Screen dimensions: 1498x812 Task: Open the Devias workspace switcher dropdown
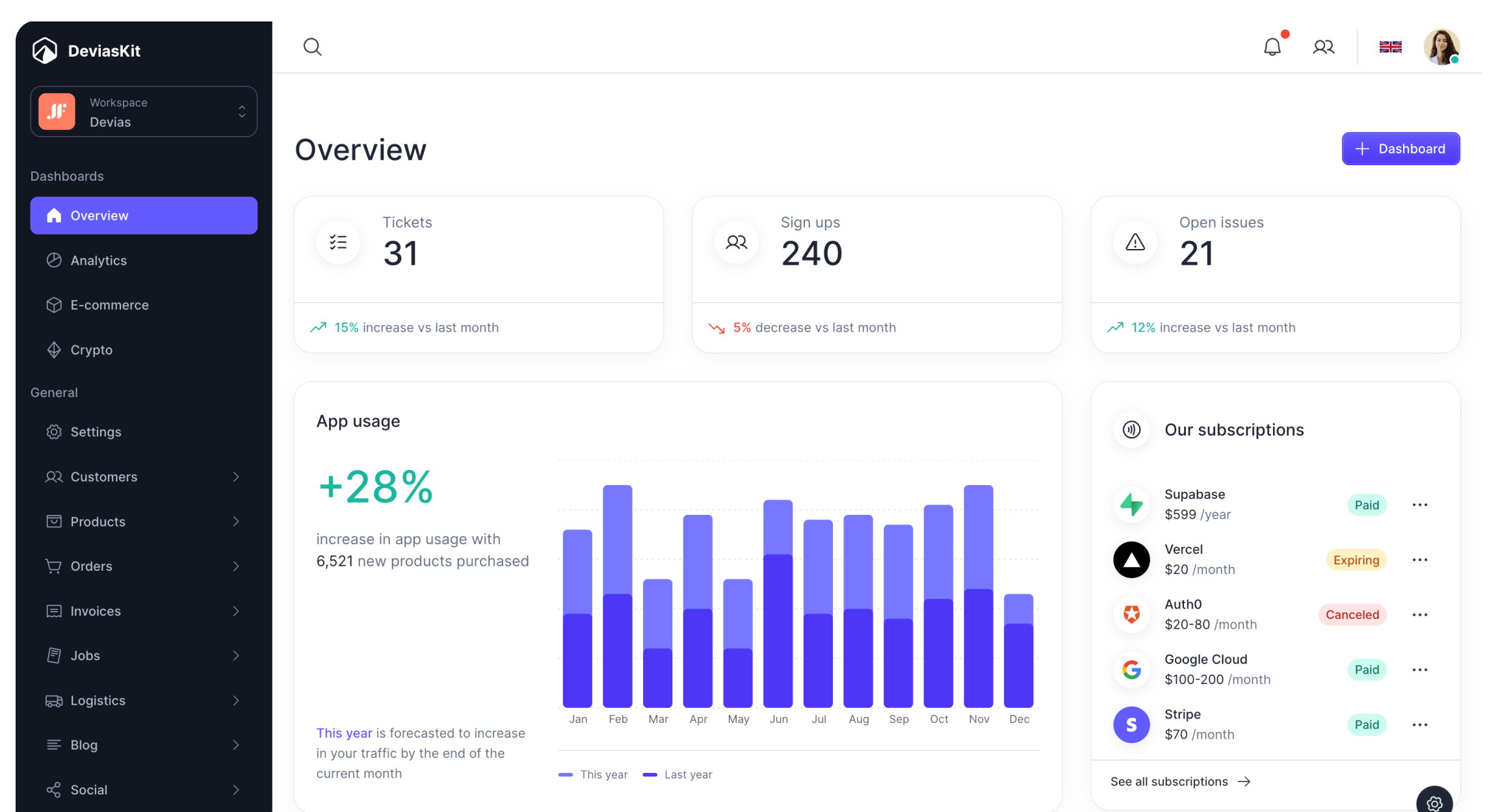[x=144, y=112]
